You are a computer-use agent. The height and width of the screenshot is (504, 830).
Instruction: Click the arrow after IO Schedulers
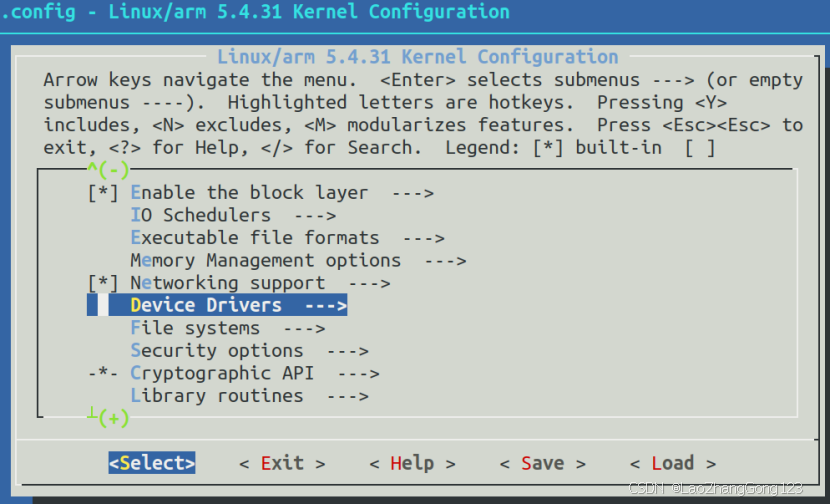pos(315,216)
